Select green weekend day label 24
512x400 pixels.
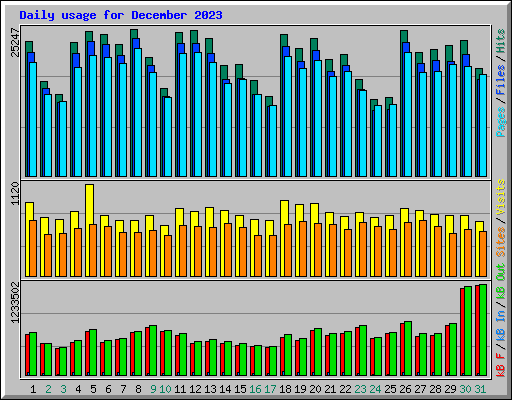coord(375,389)
